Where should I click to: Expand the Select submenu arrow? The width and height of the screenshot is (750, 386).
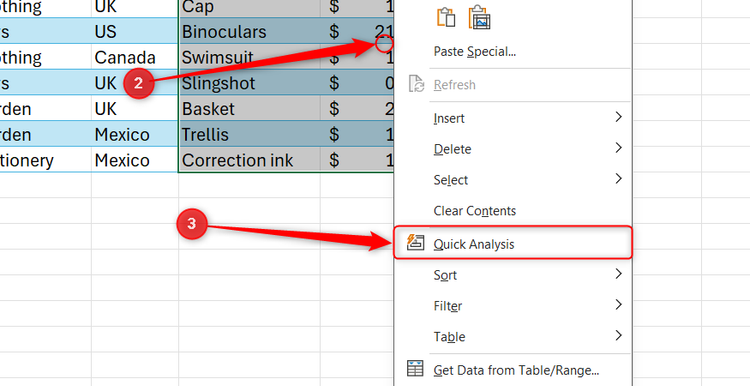pos(618,178)
